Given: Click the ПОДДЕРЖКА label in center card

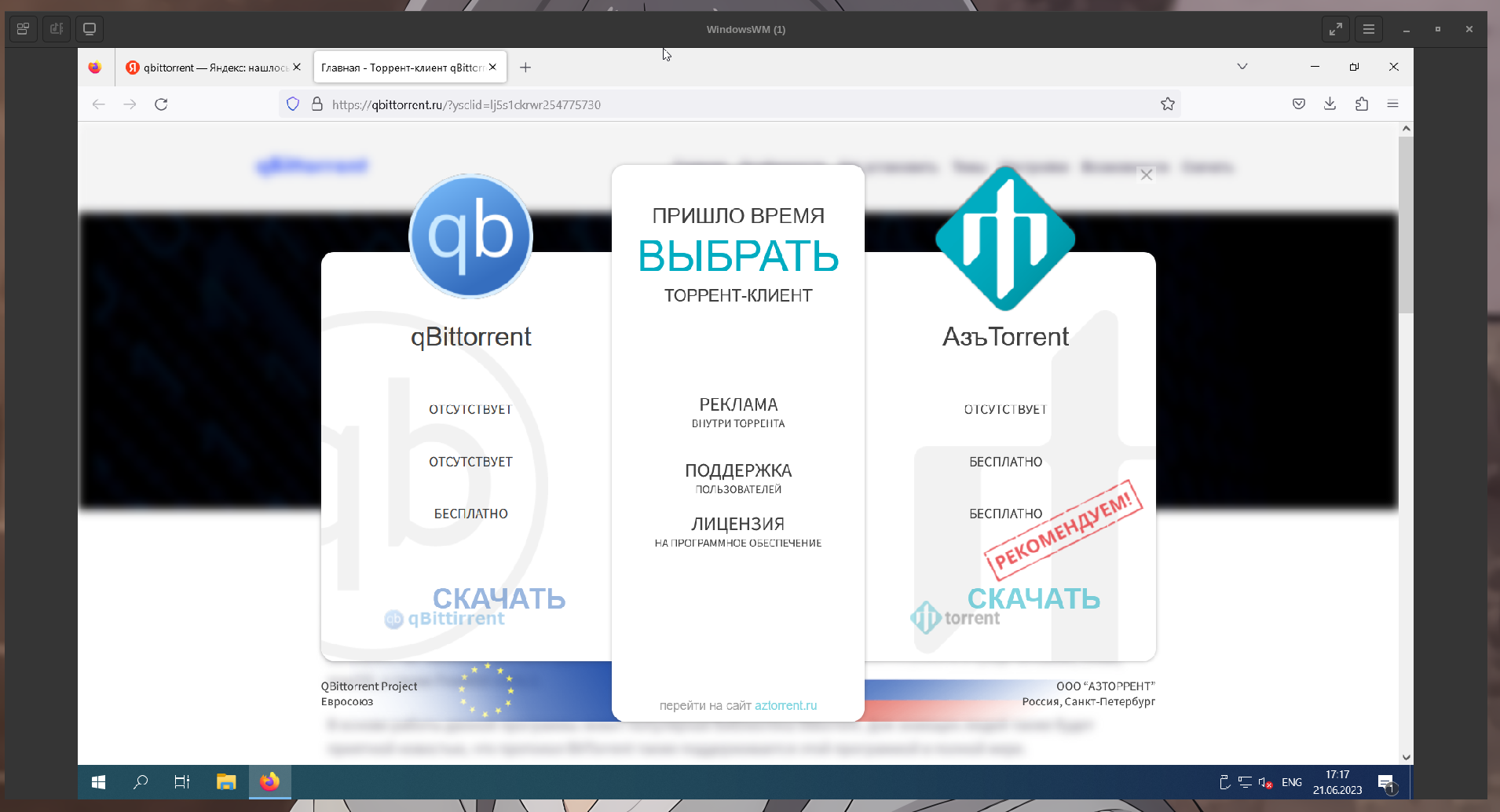Looking at the screenshot, I should pos(738,470).
